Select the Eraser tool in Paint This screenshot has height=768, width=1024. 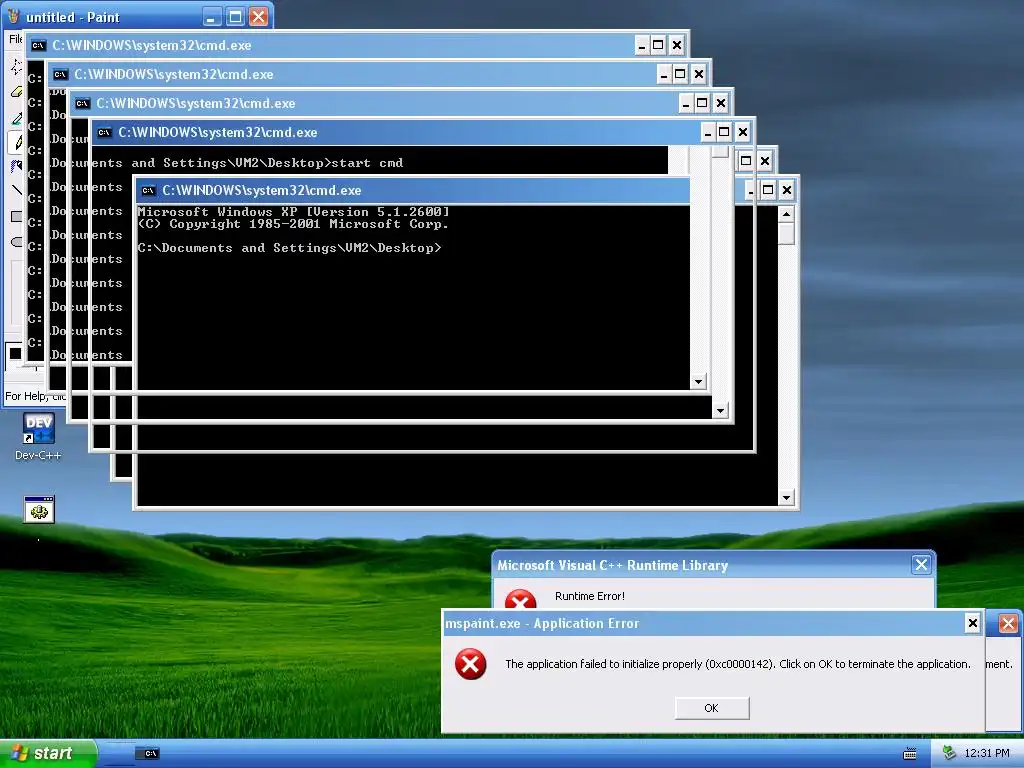pyautogui.click(x=16, y=91)
